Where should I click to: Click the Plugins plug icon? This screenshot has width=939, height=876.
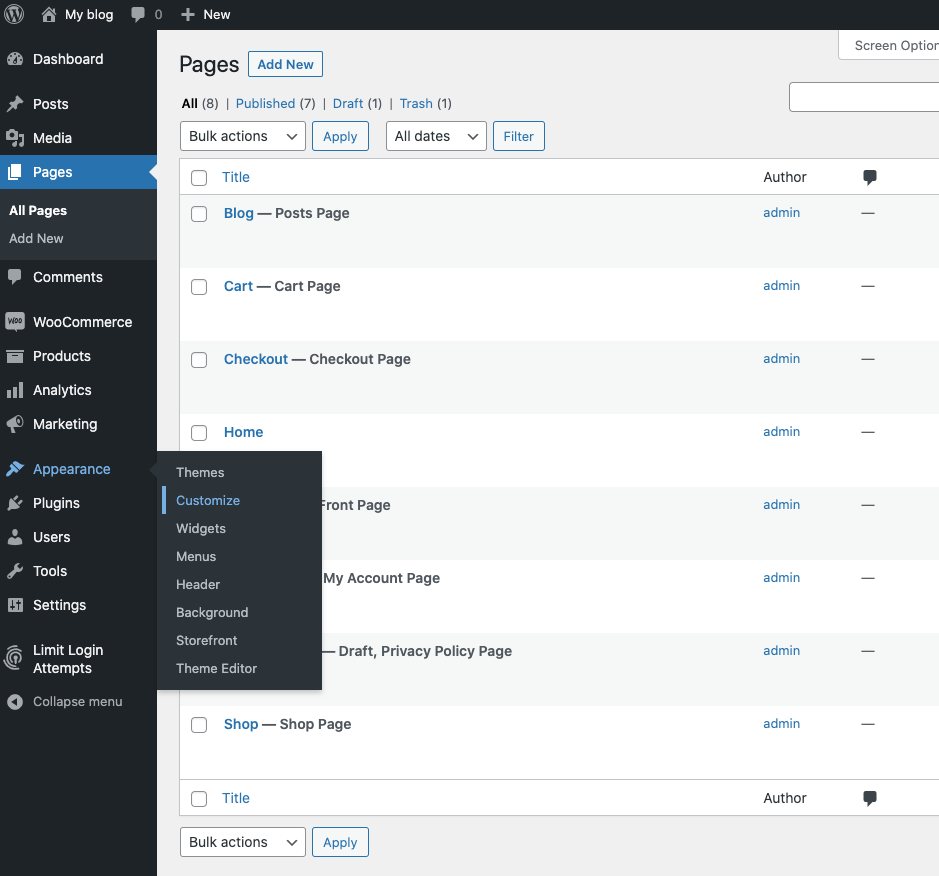[15, 503]
